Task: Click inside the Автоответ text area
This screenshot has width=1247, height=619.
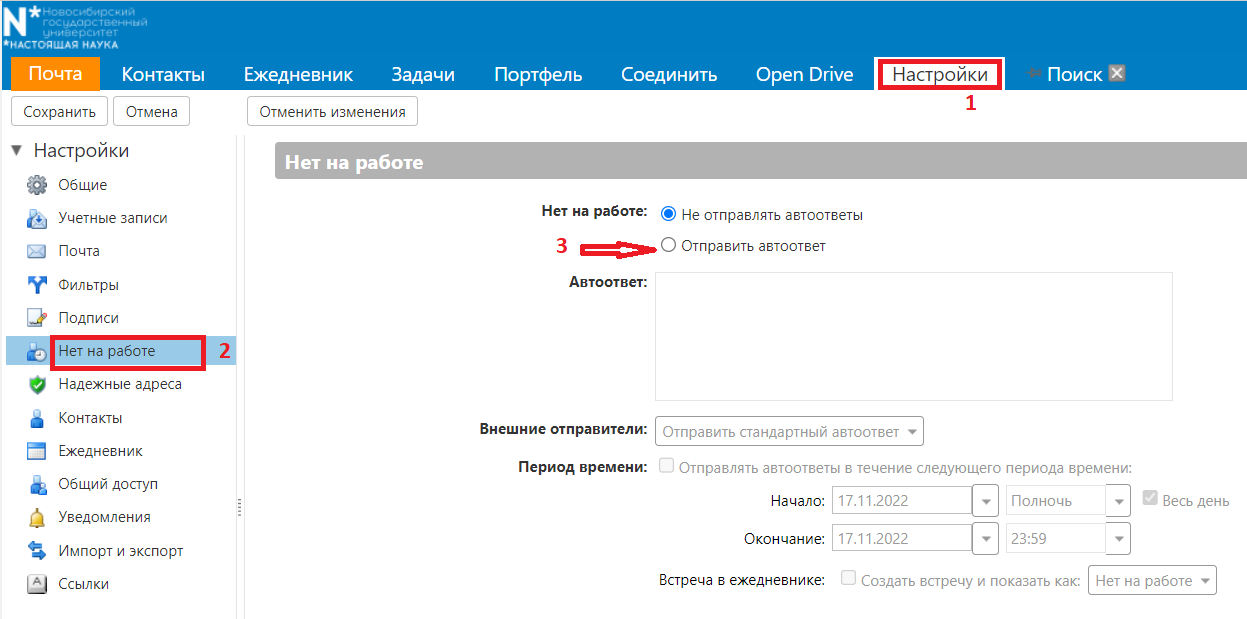Action: point(915,335)
